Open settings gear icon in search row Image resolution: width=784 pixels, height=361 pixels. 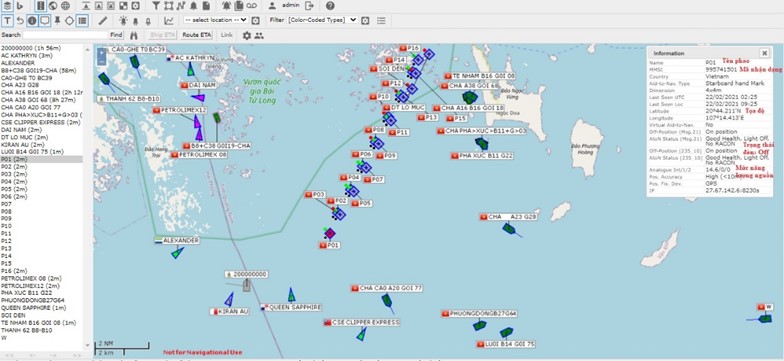(x=246, y=35)
